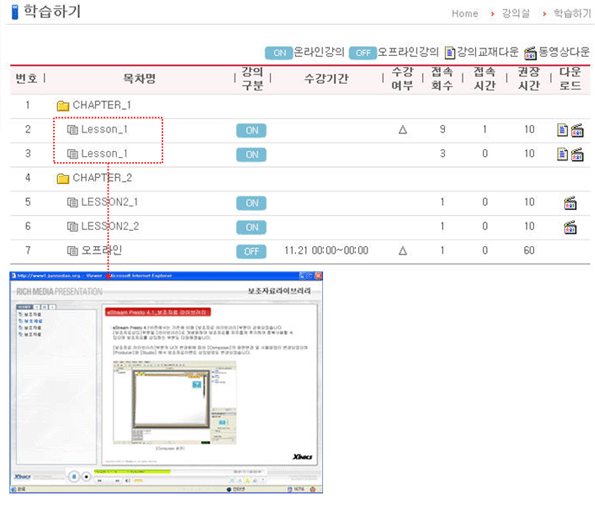Go to Home in the breadcrumb

(464, 14)
